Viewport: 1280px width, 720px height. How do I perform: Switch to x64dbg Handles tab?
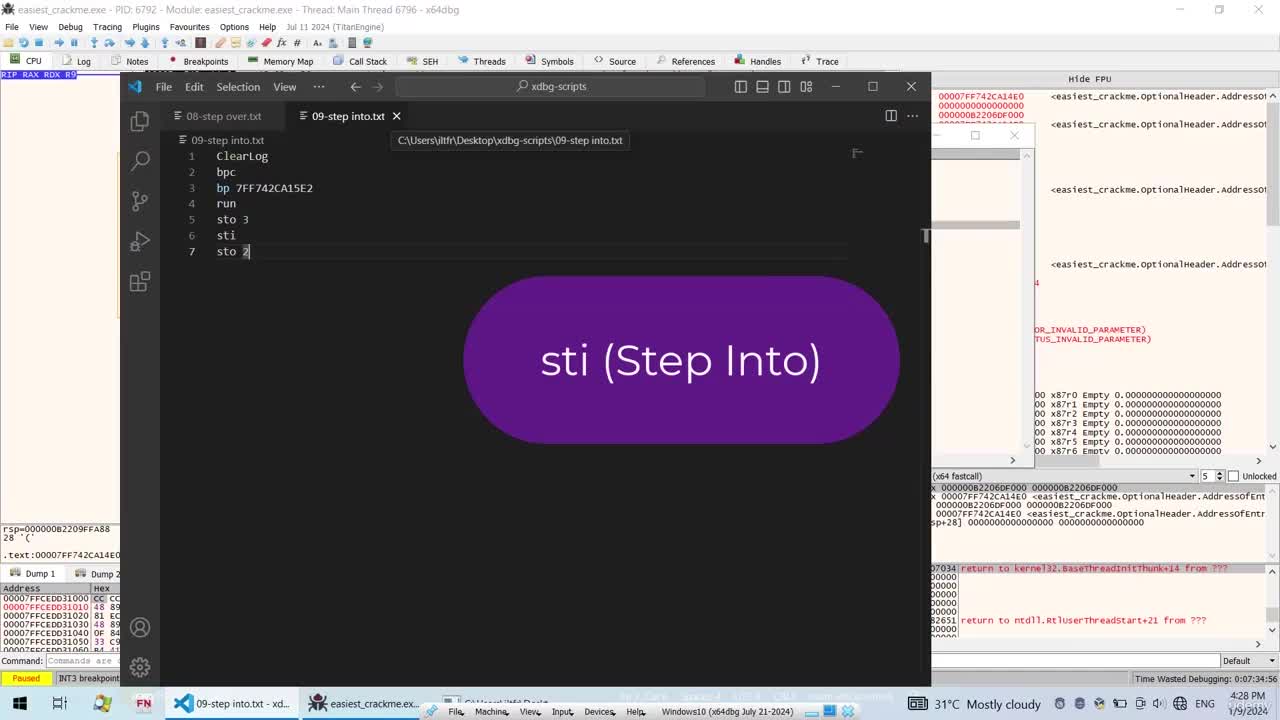(x=757, y=61)
